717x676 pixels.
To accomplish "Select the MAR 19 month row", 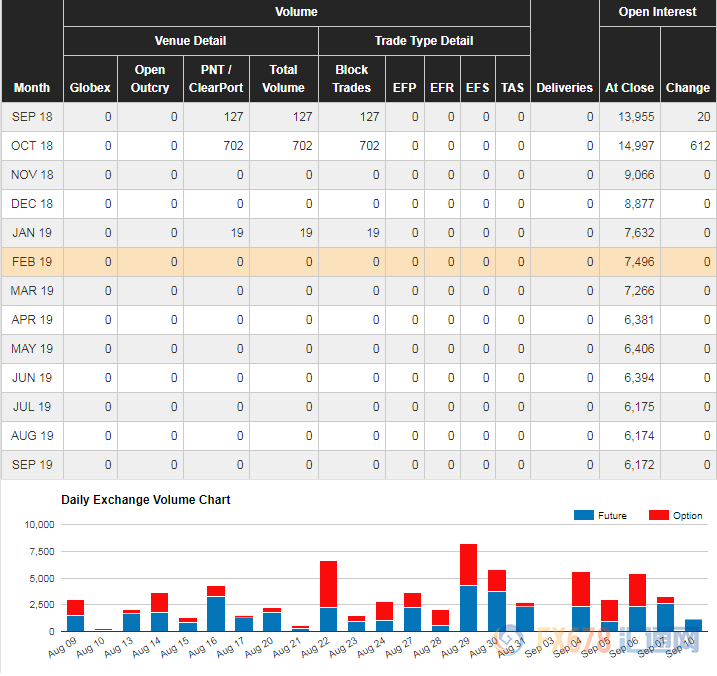I will click(358, 291).
